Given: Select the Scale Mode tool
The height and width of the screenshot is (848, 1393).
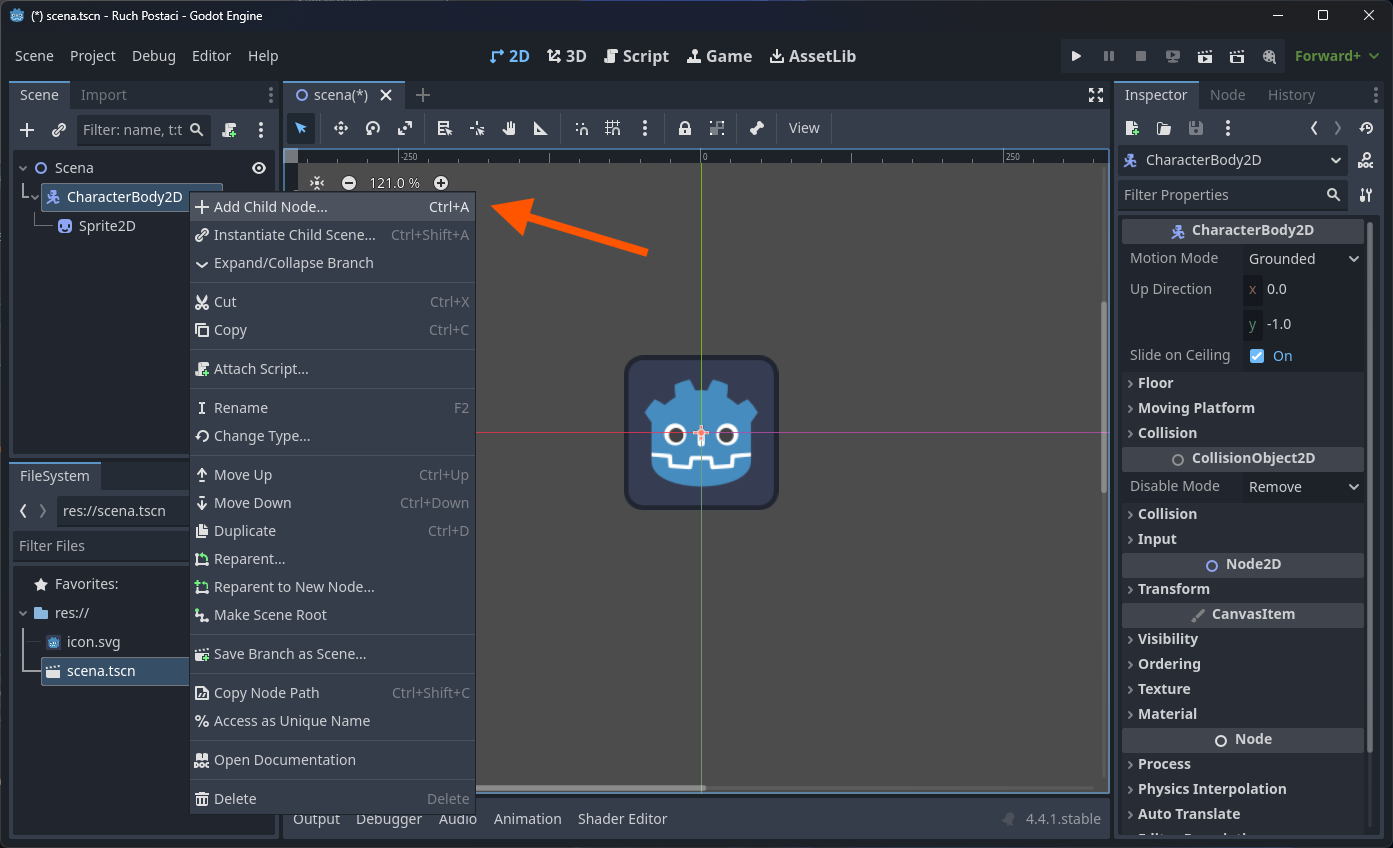Looking at the screenshot, I should (x=405, y=128).
